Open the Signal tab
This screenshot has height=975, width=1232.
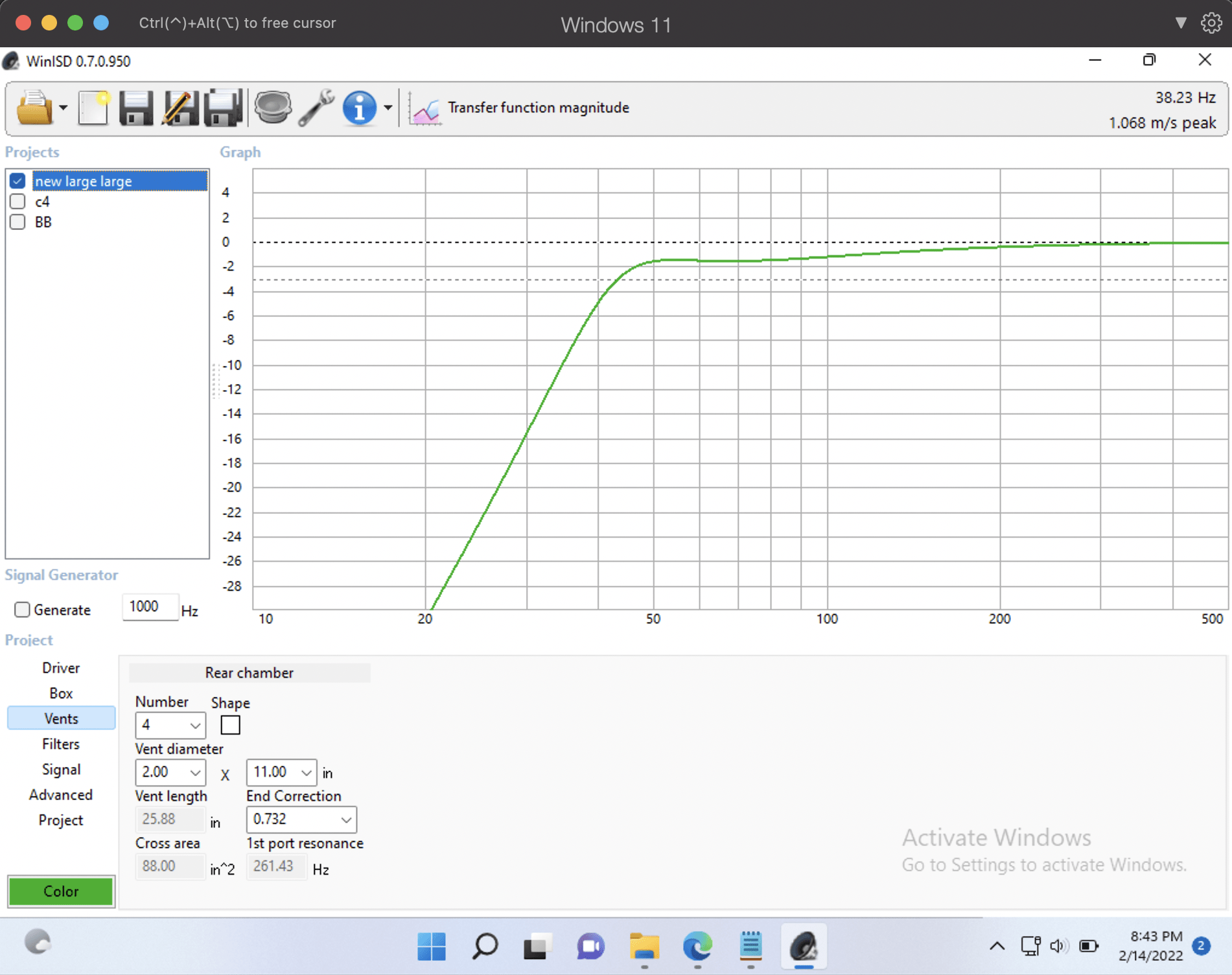61,769
